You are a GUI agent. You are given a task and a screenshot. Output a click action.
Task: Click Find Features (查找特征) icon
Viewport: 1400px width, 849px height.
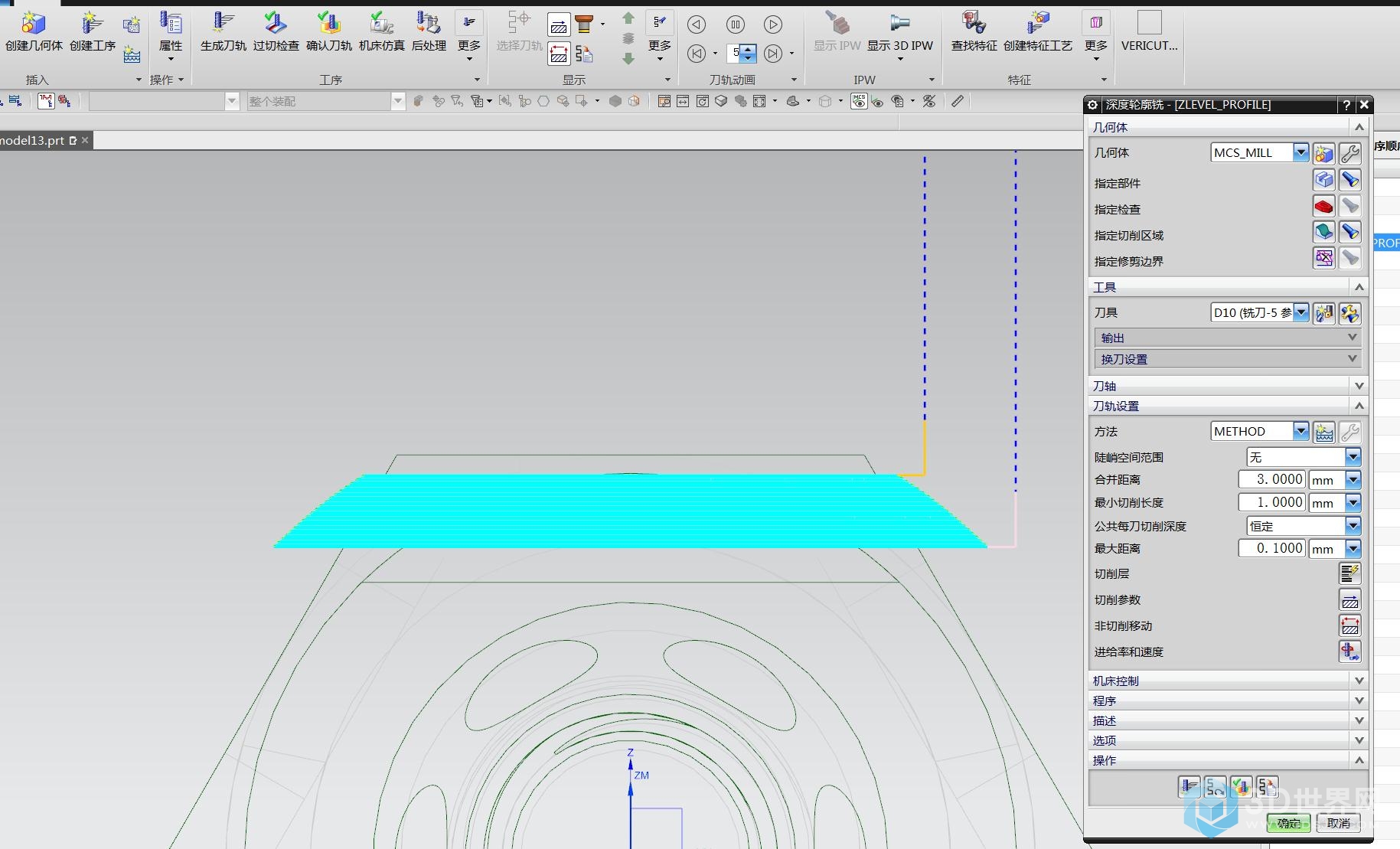pos(974,32)
